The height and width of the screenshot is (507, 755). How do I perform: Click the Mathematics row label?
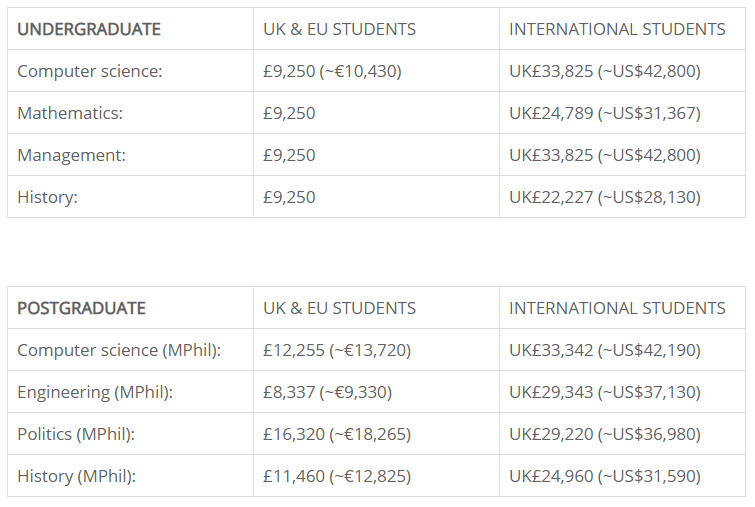pyautogui.click(x=70, y=113)
